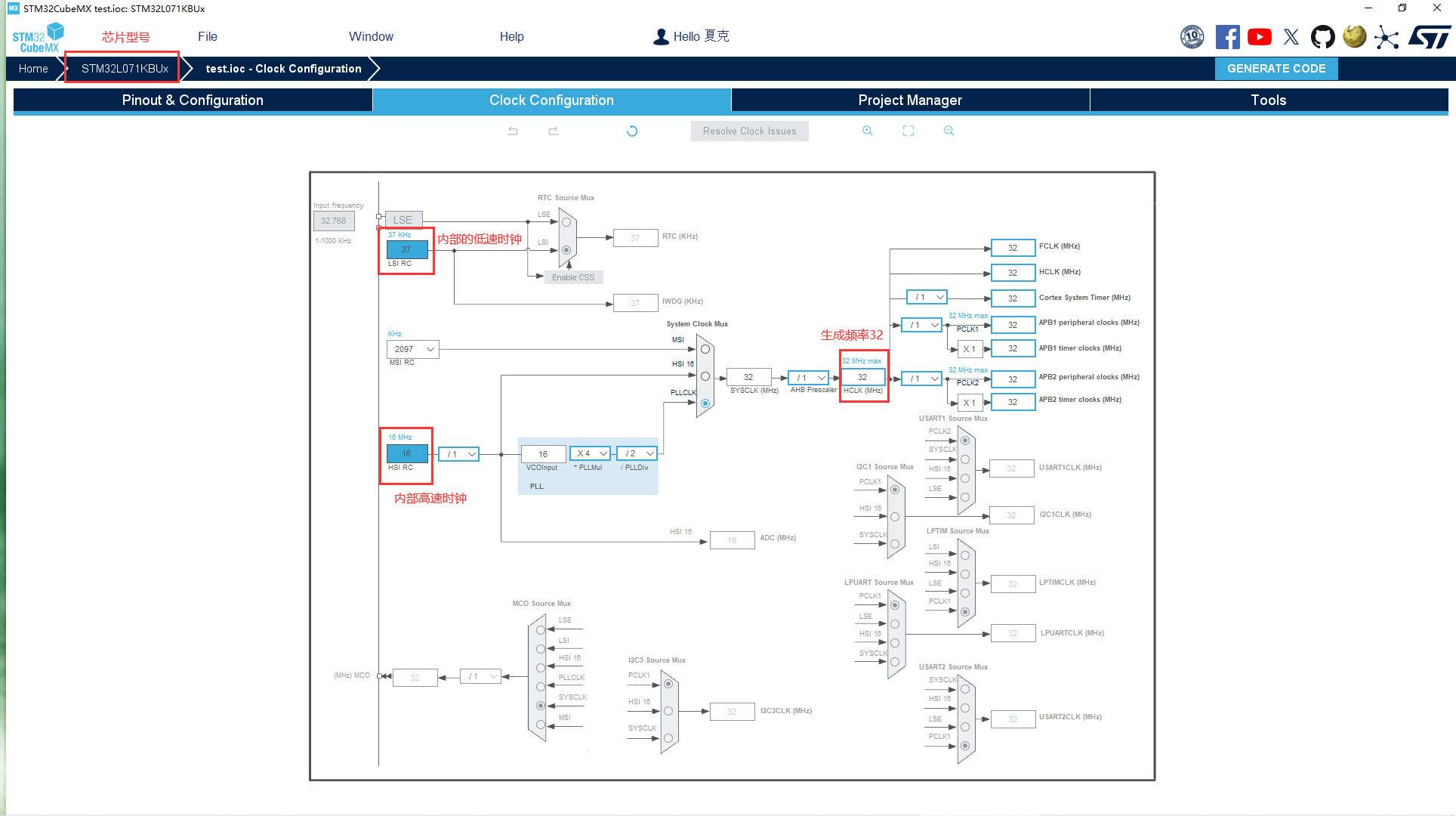1456x816 pixels.
Task: Click the ST community network icon
Action: coord(1387,36)
